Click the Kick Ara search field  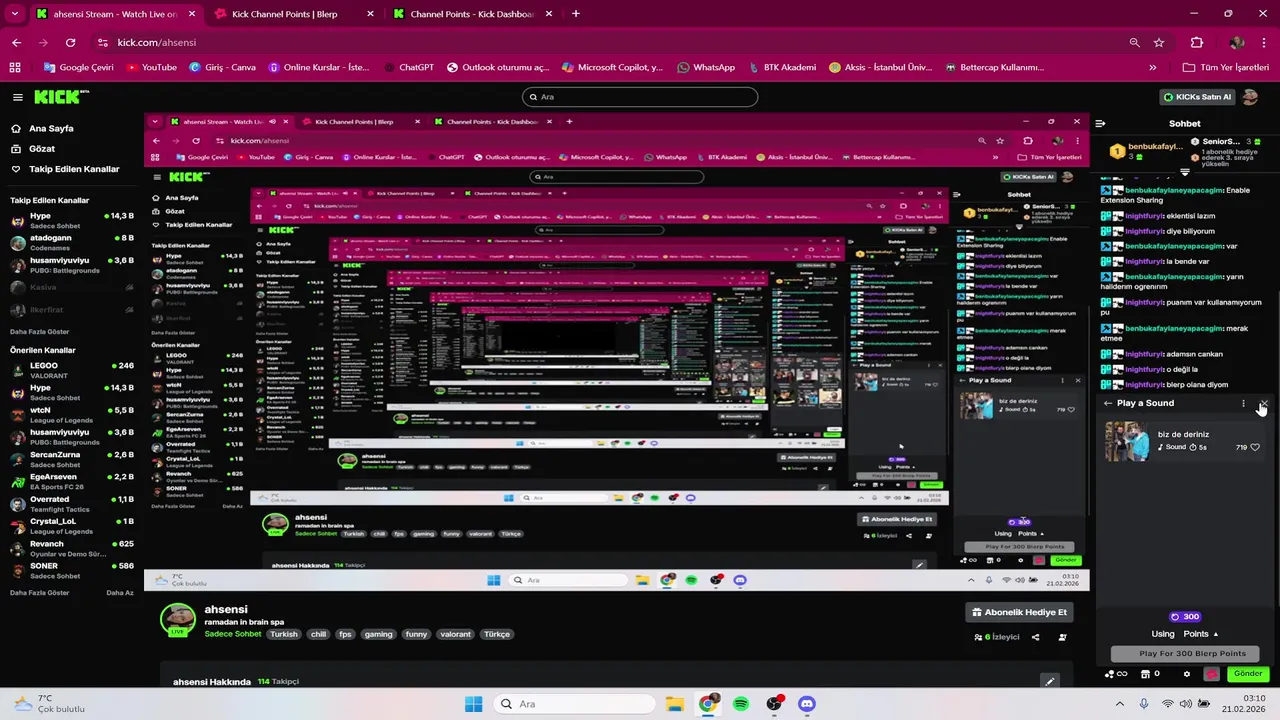pyautogui.click(x=640, y=97)
